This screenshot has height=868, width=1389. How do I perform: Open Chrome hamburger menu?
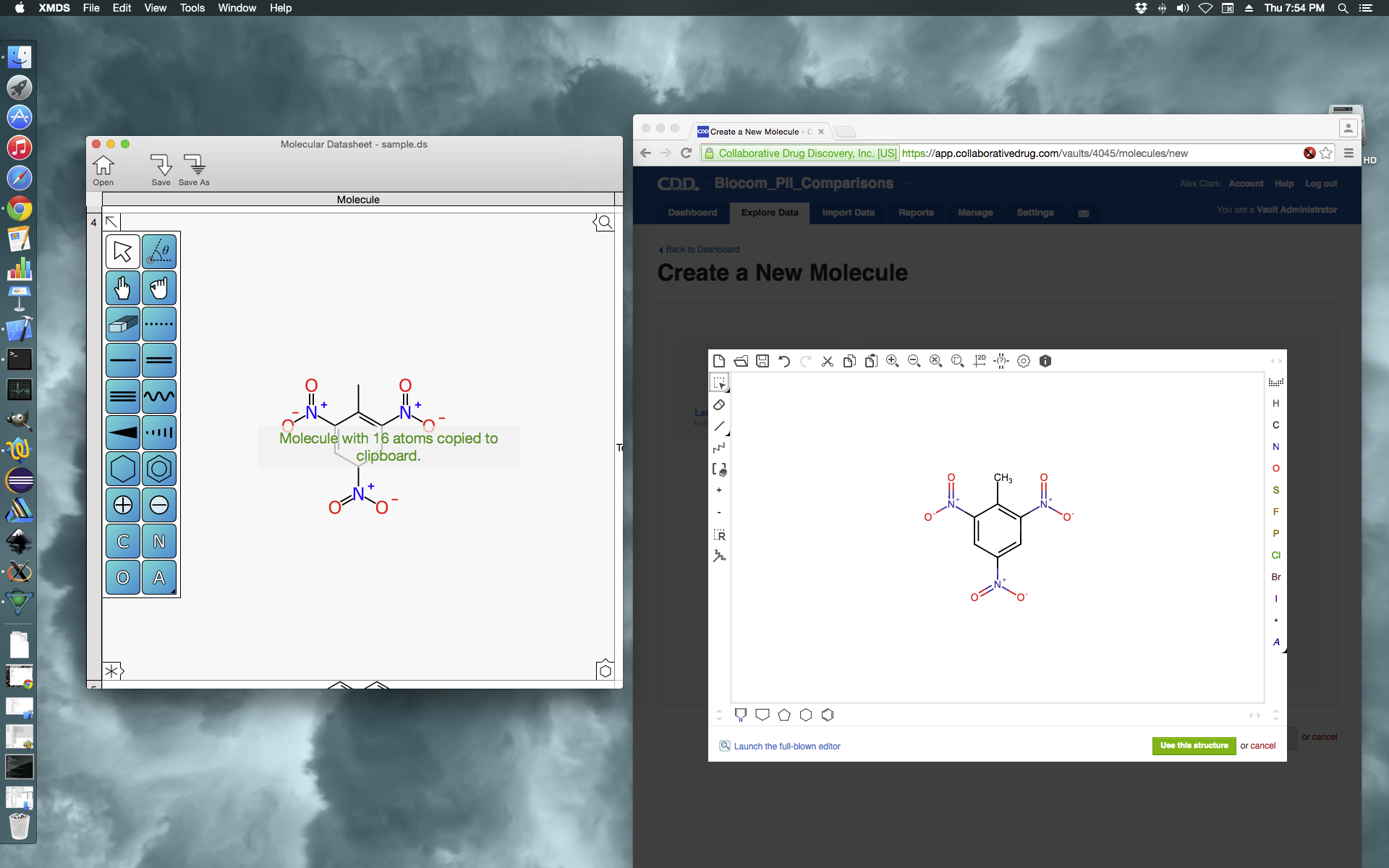tap(1348, 153)
